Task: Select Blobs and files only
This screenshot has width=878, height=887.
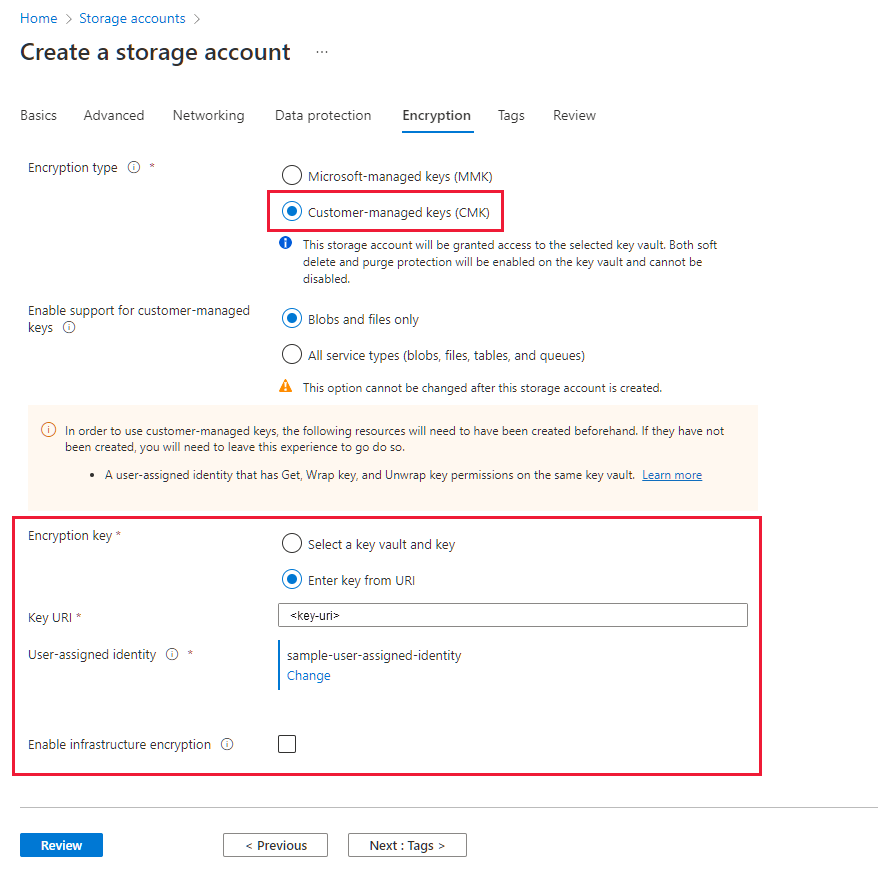Action: coord(291,319)
